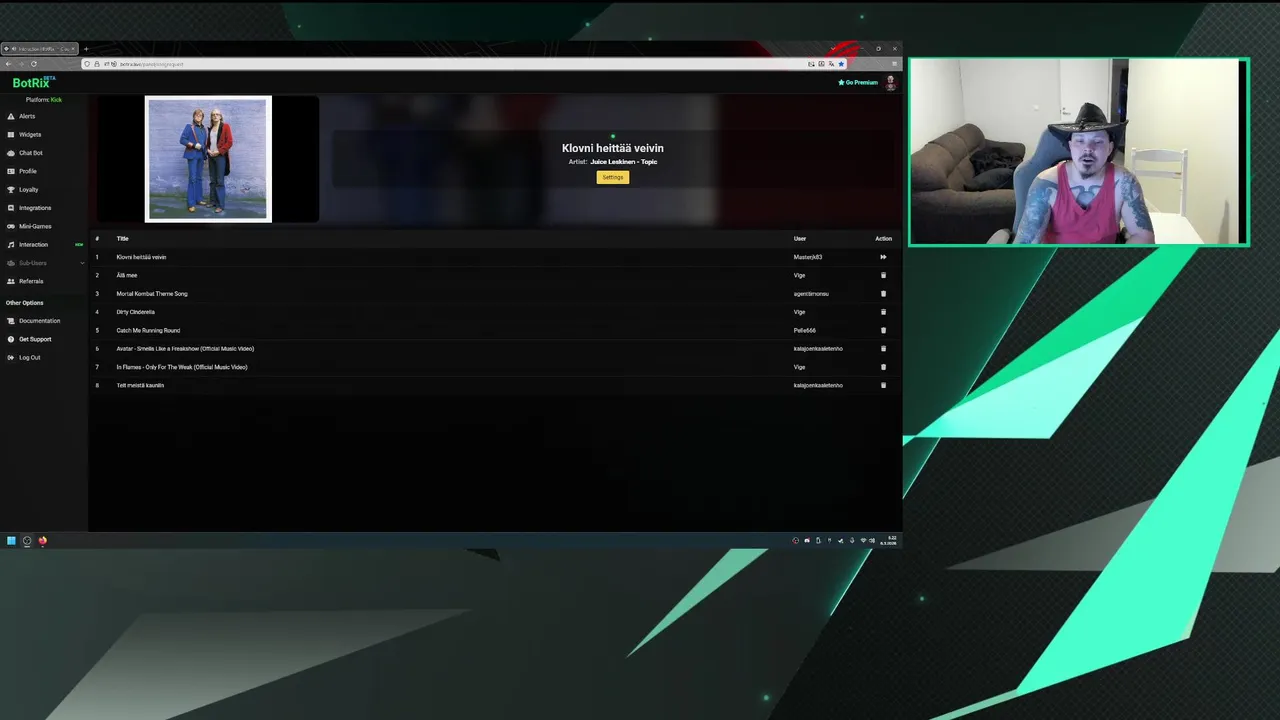Click the circular app icon in taskbar
The width and height of the screenshot is (1280, 720).
27,541
